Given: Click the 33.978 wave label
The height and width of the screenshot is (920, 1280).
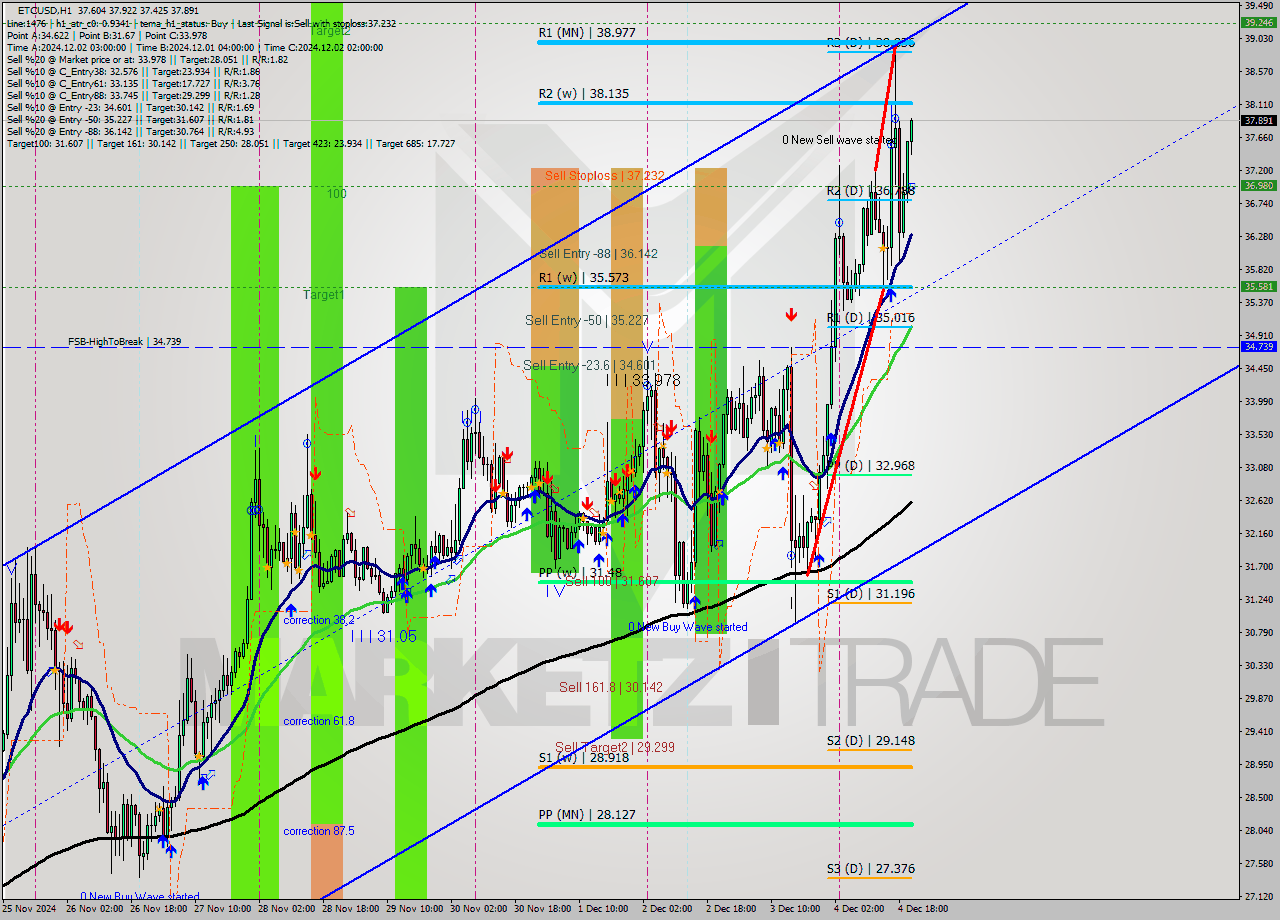Looking at the screenshot, I should tap(643, 380).
